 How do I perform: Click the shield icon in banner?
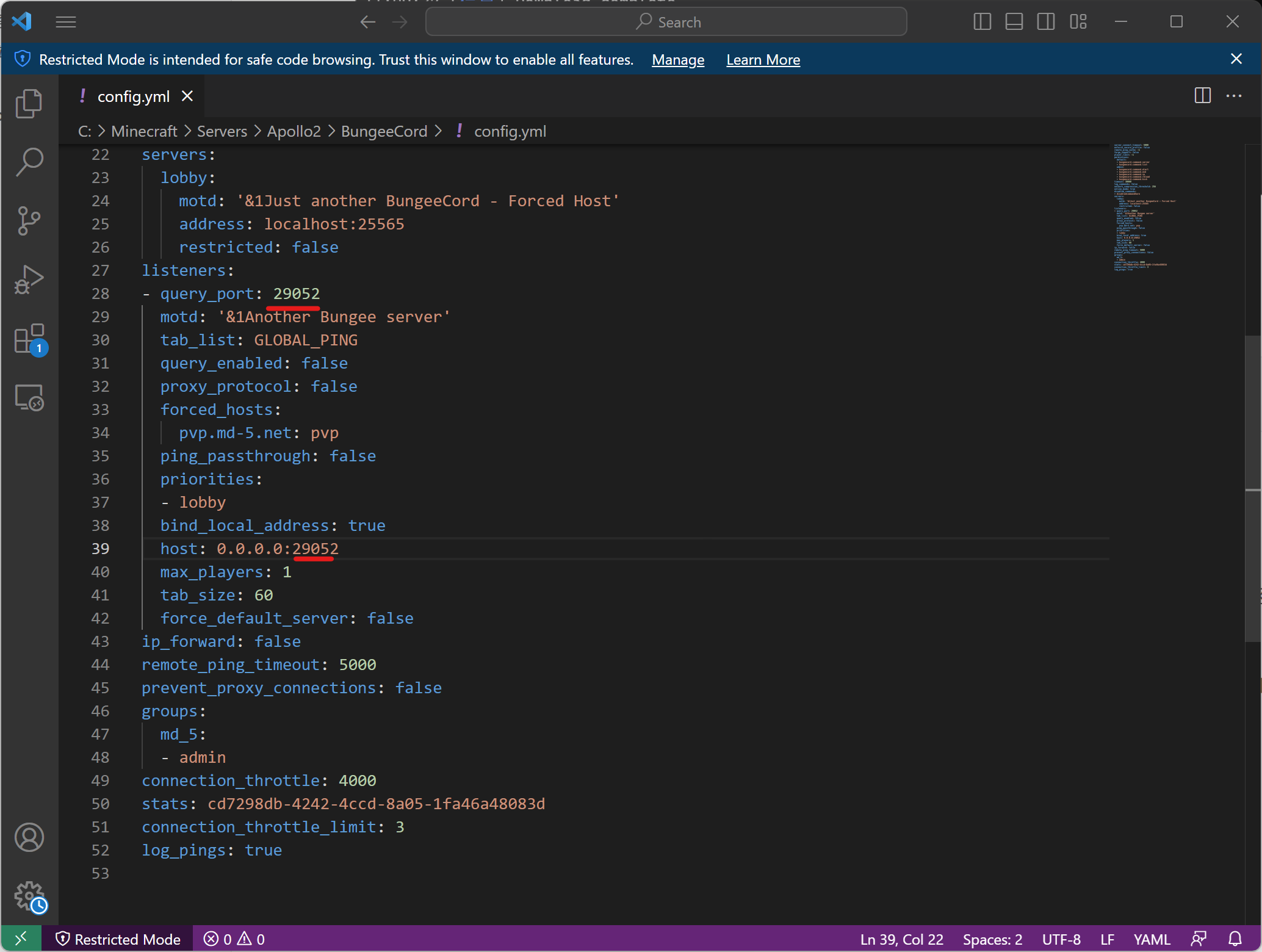click(22, 59)
